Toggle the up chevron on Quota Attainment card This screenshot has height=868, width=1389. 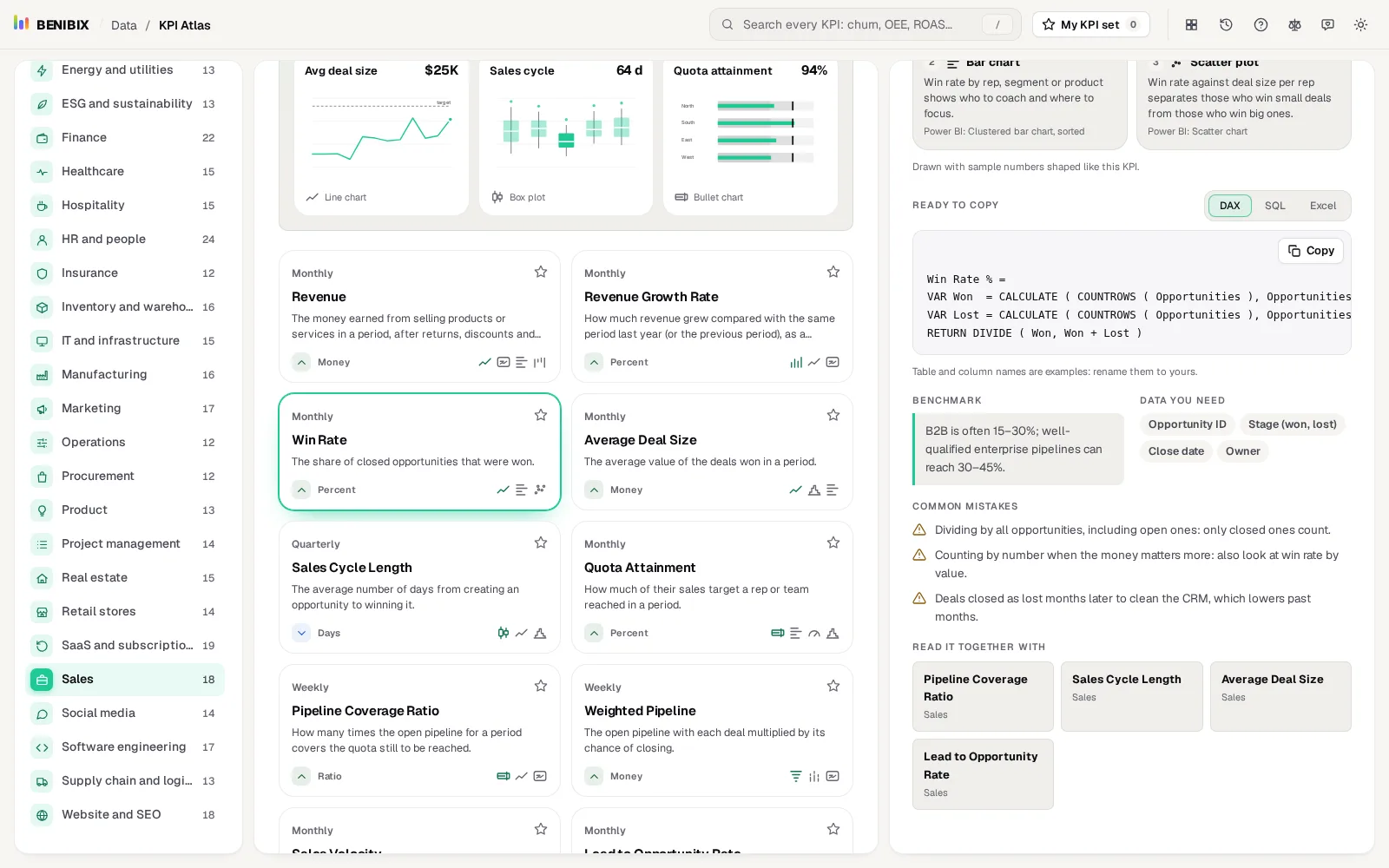click(x=594, y=633)
